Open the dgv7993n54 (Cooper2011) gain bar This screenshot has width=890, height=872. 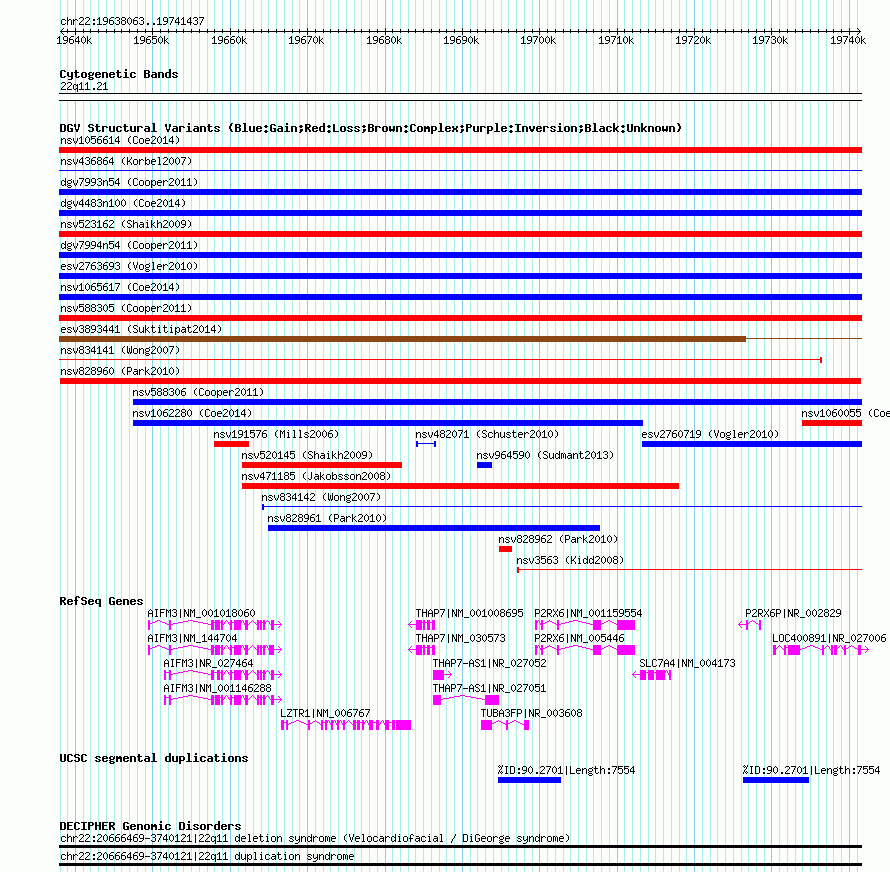tap(460, 192)
